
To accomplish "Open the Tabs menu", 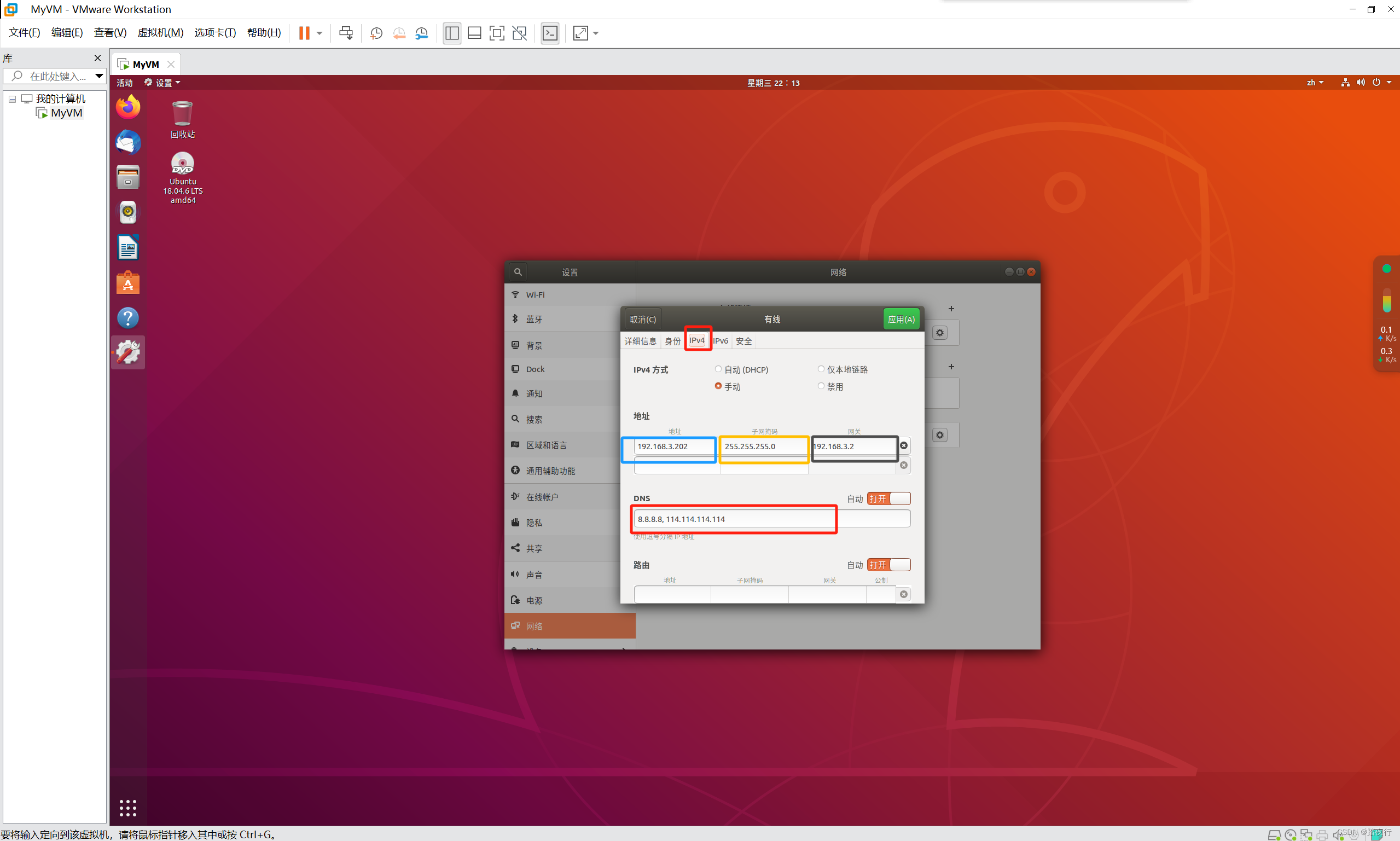I will 216,33.
